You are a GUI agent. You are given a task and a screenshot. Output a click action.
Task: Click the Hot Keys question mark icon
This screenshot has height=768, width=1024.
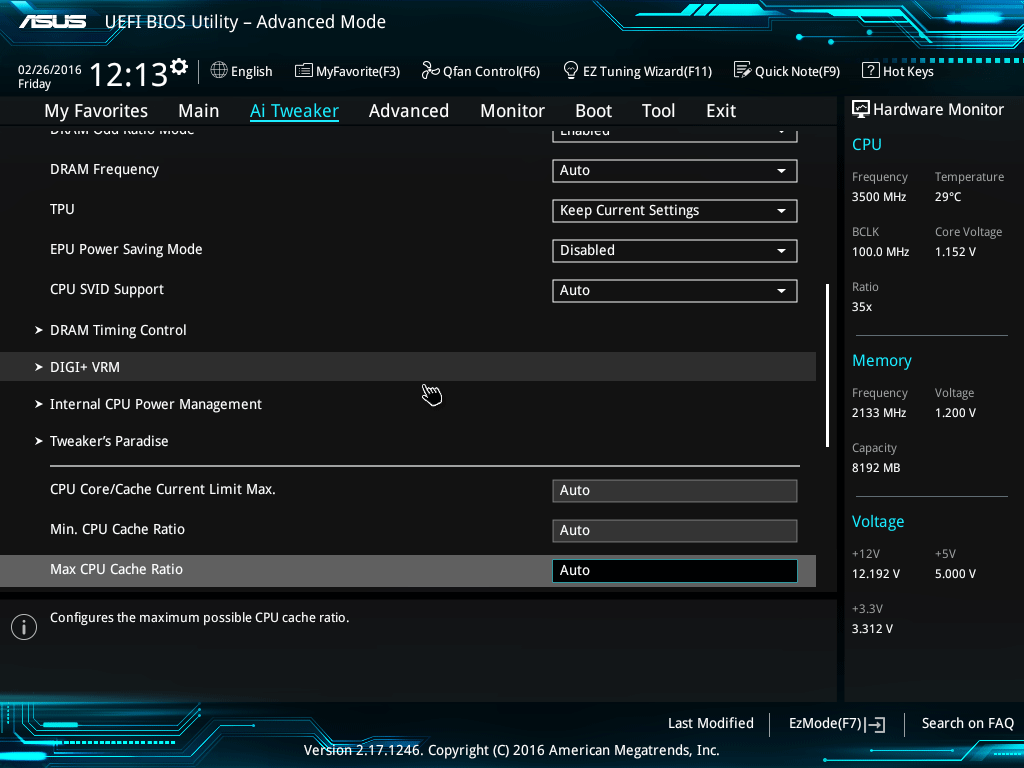870,70
